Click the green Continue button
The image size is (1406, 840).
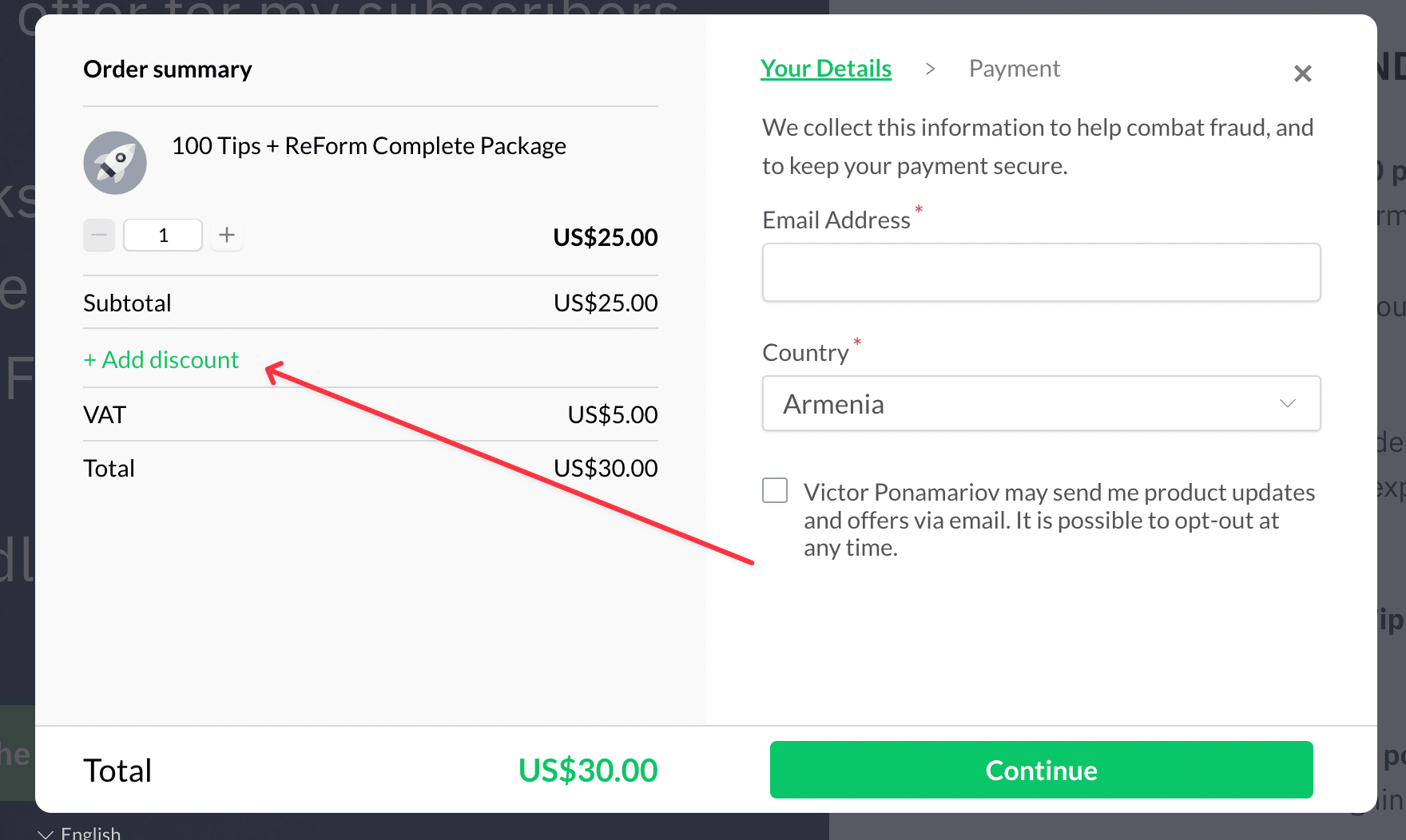[1042, 770]
